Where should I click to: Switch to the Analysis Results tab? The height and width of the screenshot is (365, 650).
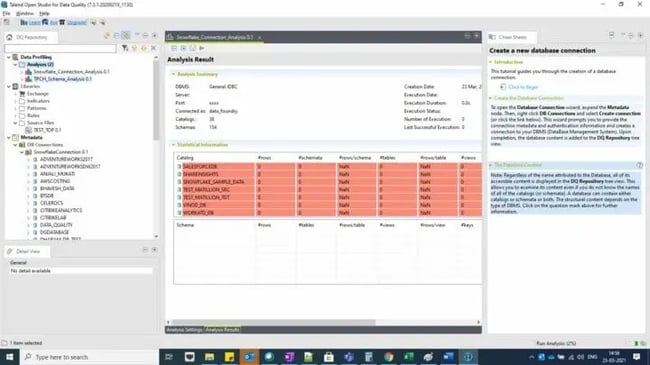pos(222,330)
